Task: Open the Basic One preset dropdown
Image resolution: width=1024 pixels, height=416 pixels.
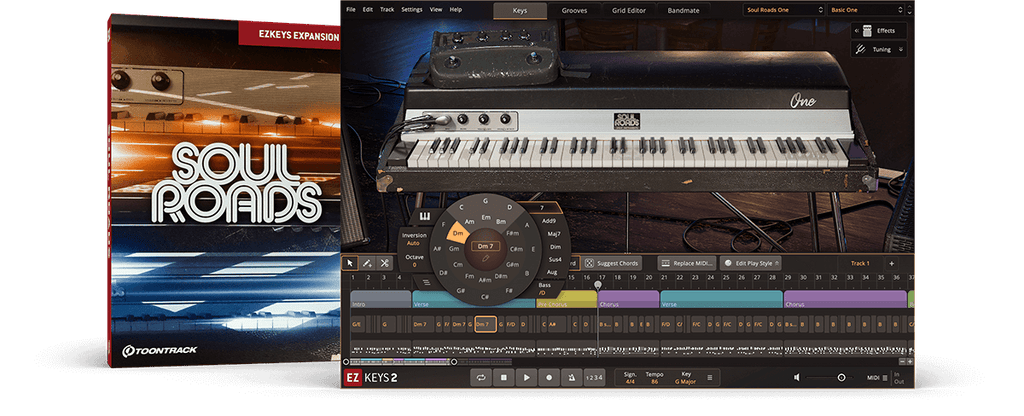Action: 866,10
